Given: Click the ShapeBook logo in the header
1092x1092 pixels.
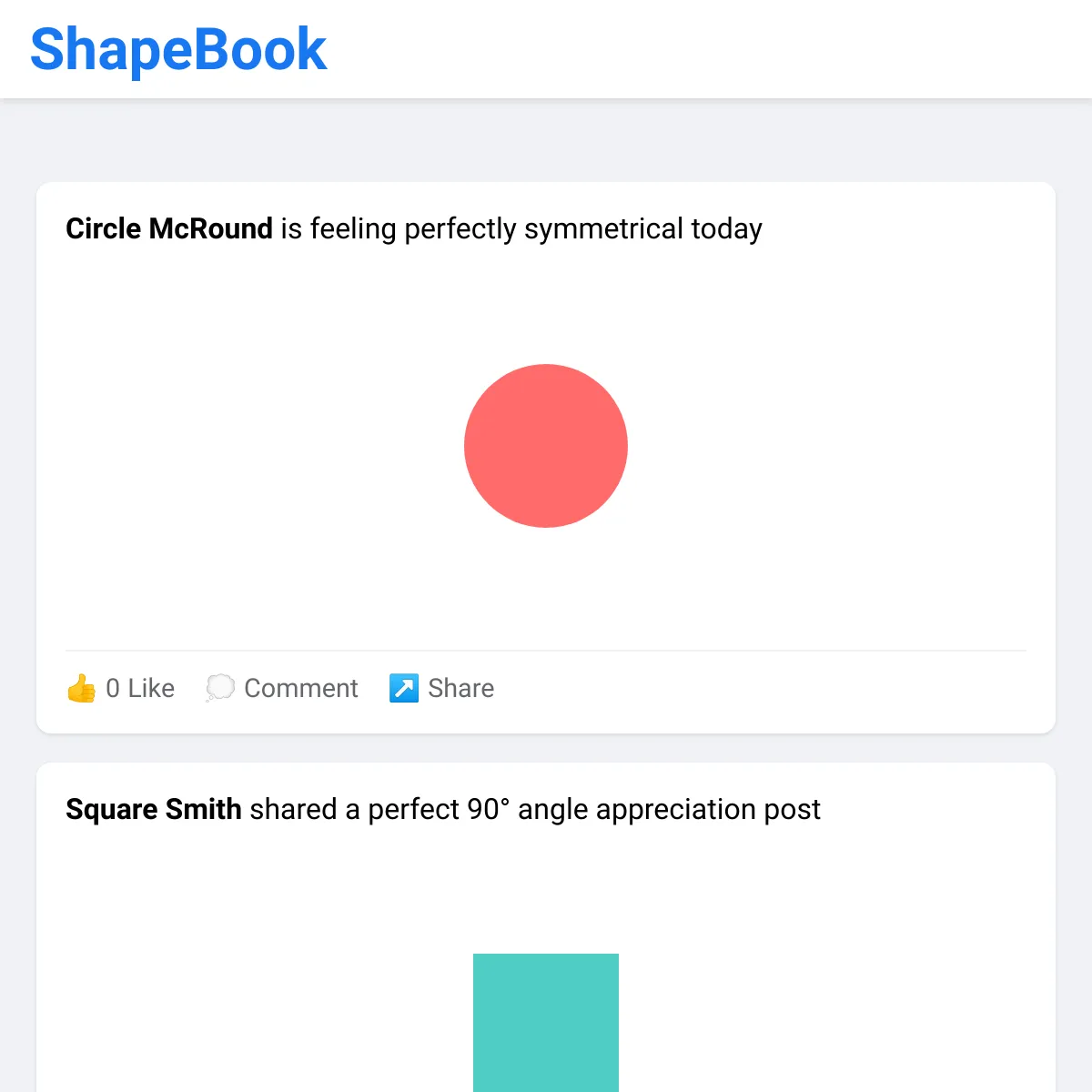Looking at the screenshot, I should pyautogui.click(x=178, y=49).
